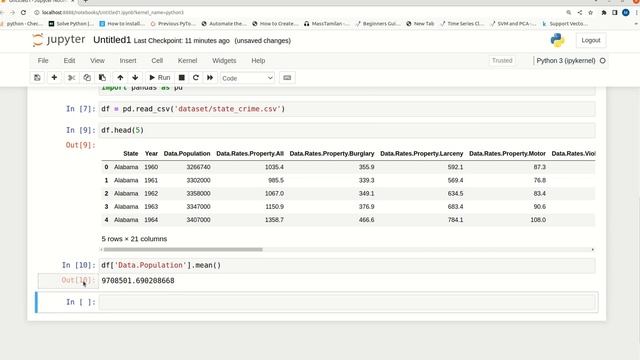The height and width of the screenshot is (360, 640).
Task: Copy selected cells icon
Action: click(x=87, y=78)
